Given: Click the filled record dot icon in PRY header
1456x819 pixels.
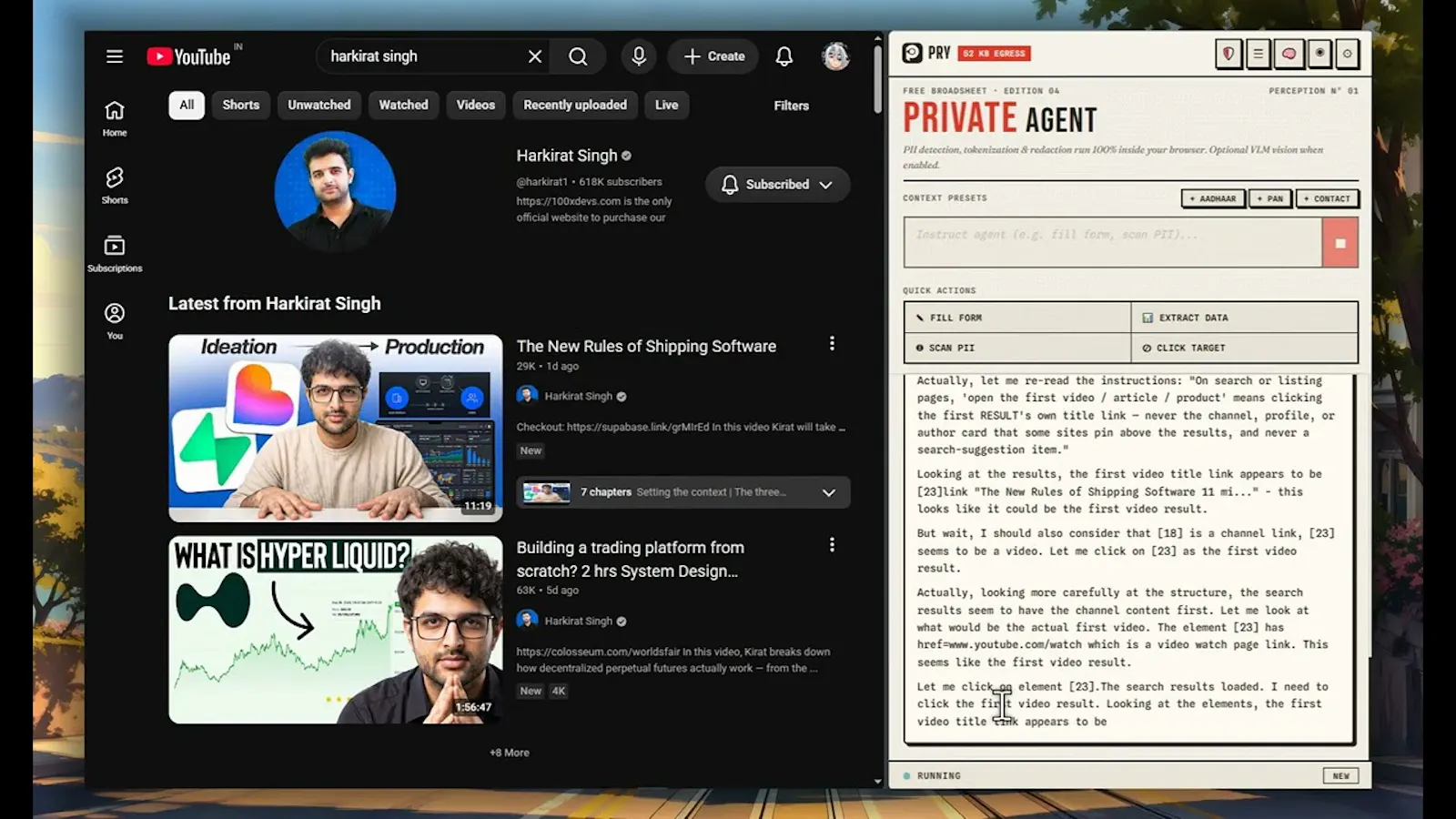Looking at the screenshot, I should [1319, 54].
